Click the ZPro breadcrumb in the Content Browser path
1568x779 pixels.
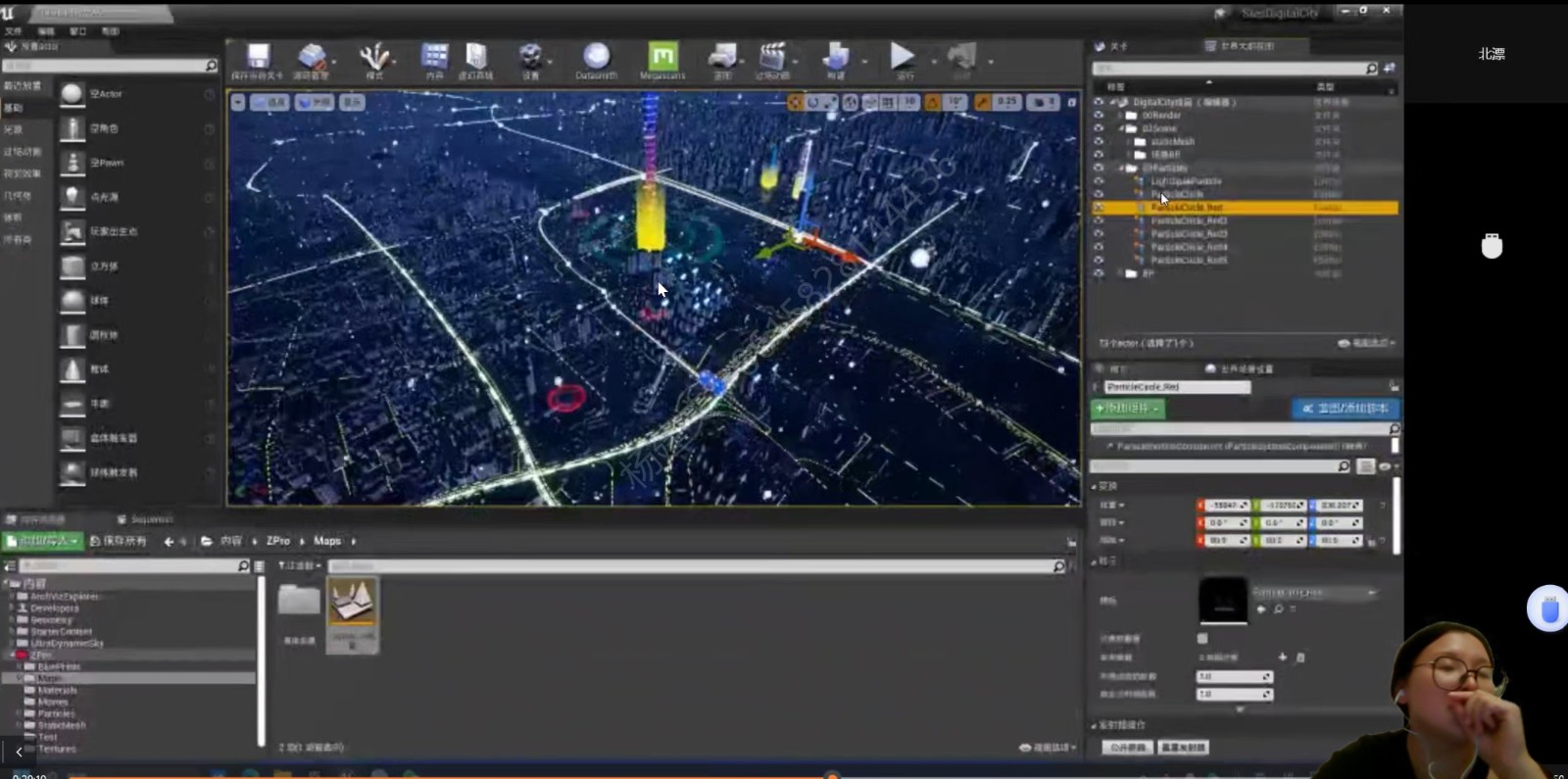(278, 541)
